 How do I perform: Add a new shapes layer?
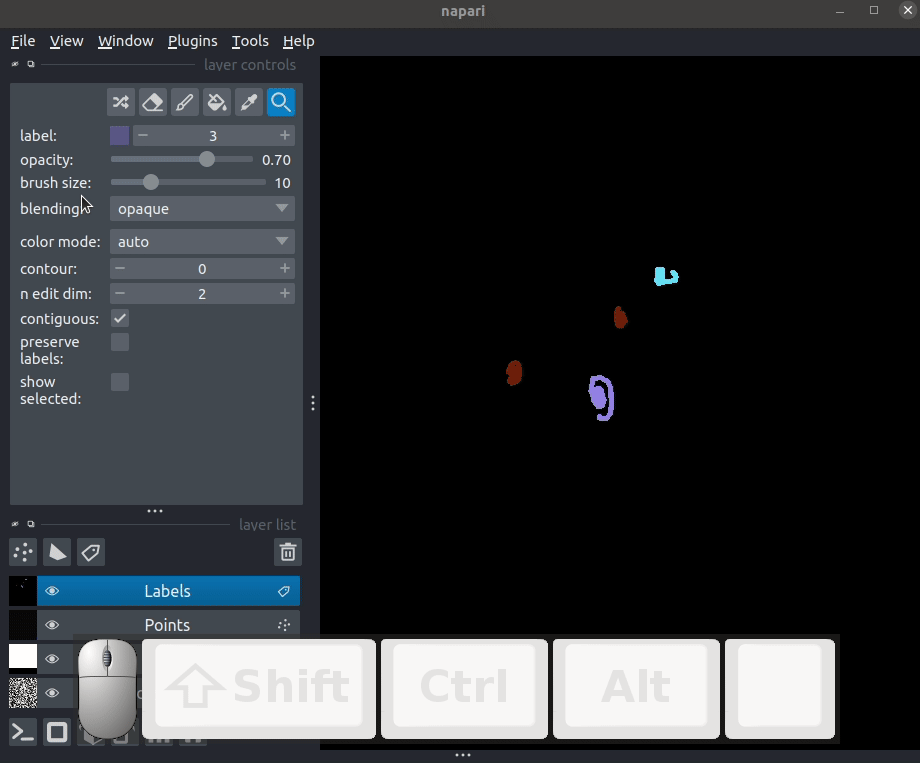tap(57, 552)
